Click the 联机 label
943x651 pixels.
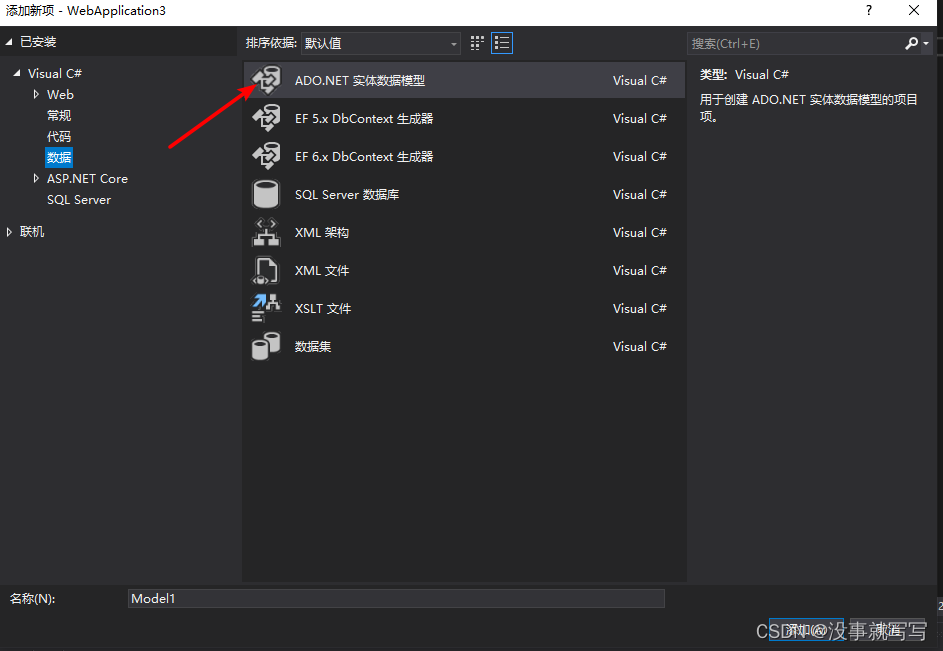pyautogui.click(x=32, y=232)
